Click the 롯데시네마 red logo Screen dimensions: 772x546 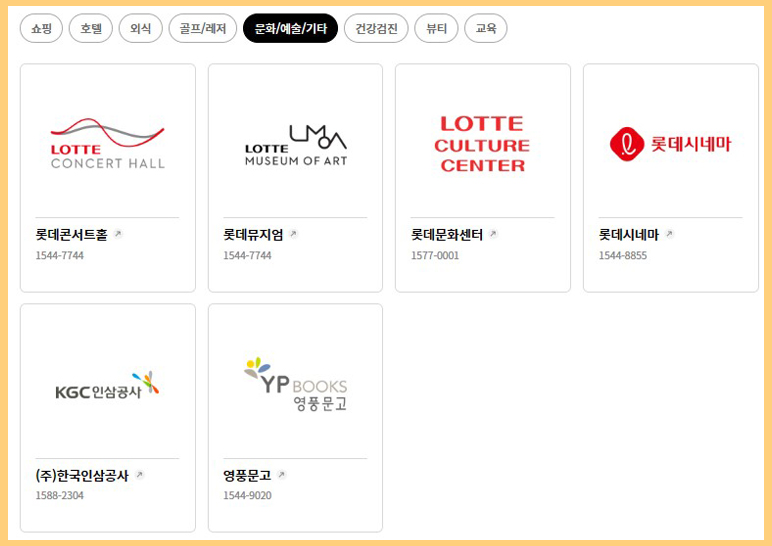(671, 144)
